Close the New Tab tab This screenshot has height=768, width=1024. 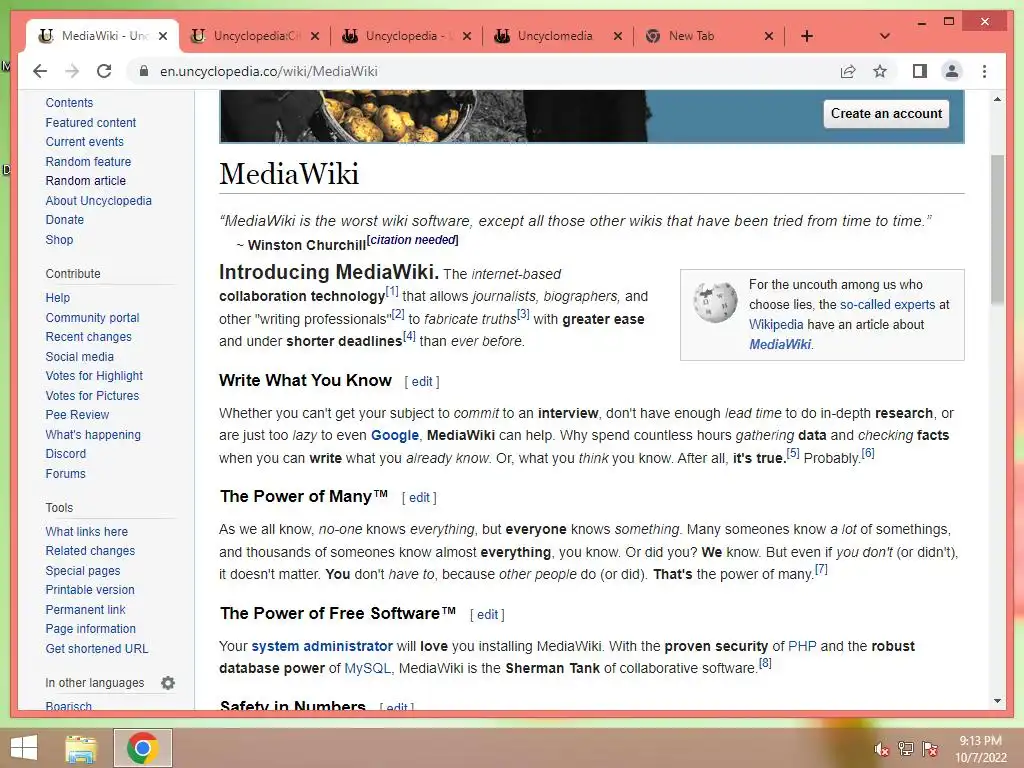point(769,36)
